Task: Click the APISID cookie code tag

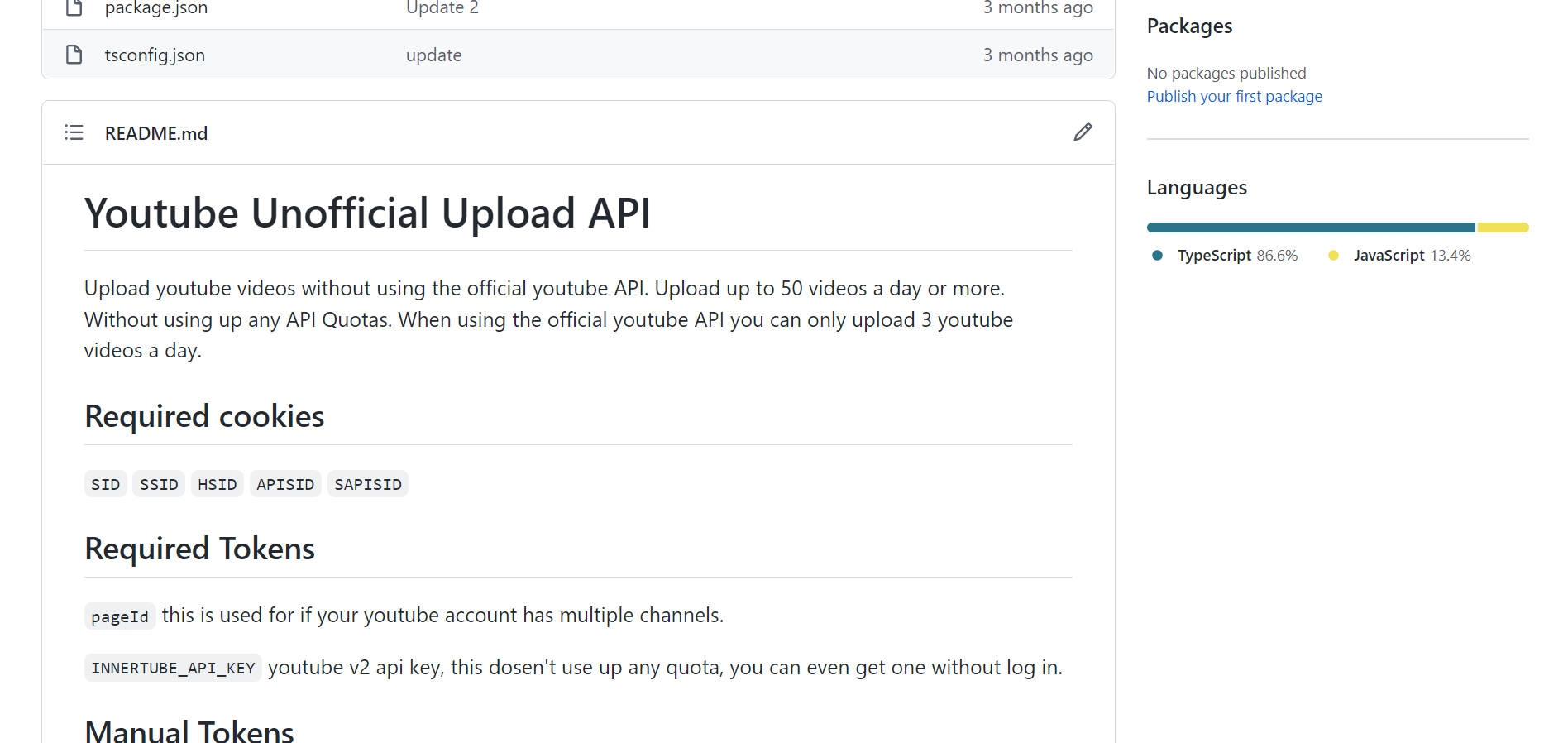Action: [x=285, y=484]
